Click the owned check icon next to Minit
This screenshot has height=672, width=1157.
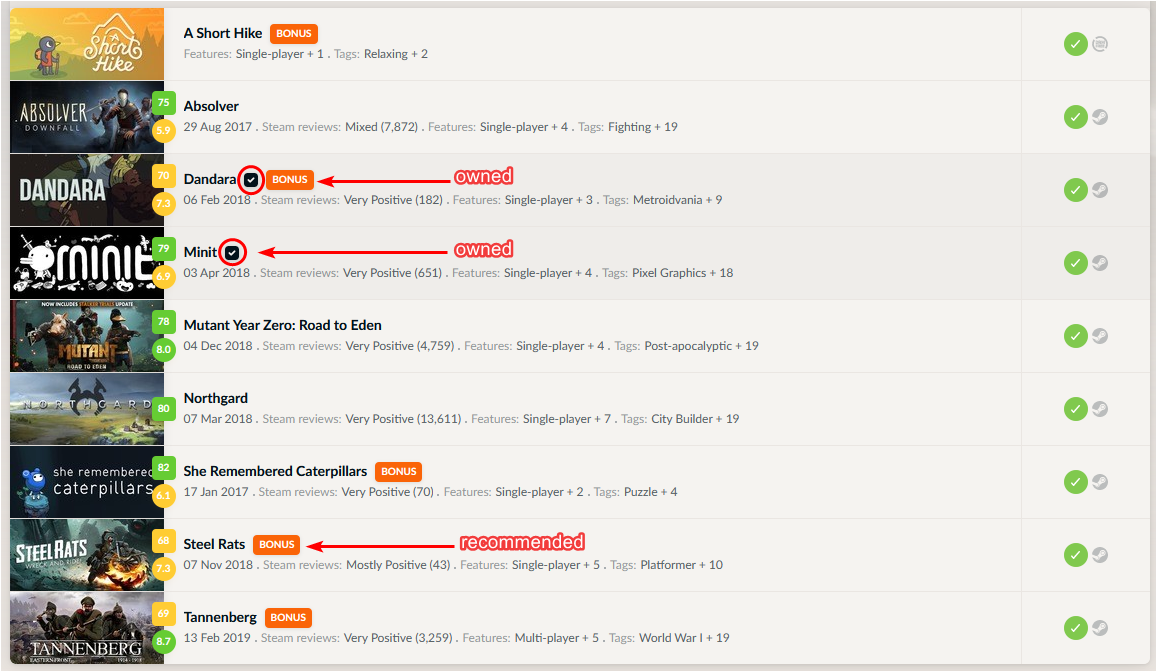click(x=232, y=253)
